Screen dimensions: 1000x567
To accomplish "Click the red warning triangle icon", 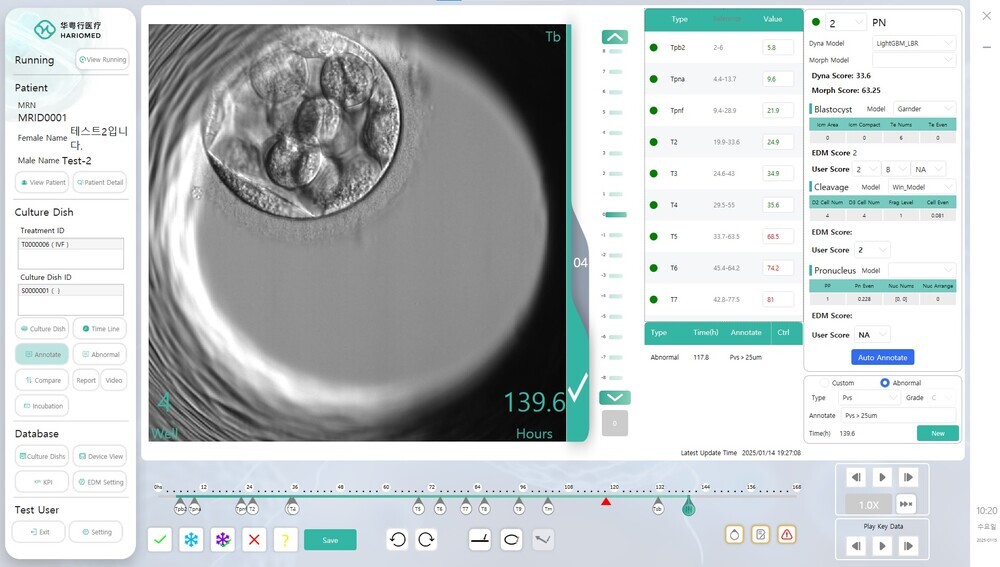I will point(787,534).
